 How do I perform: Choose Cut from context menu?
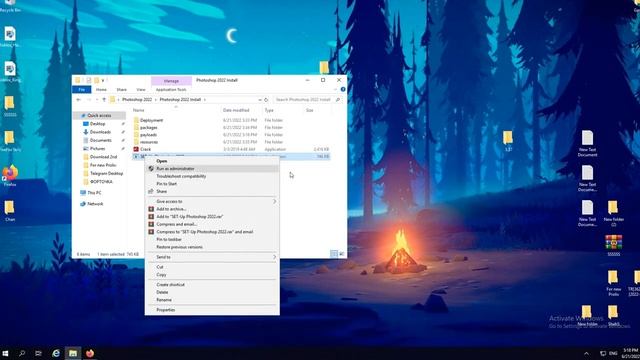[x=212, y=267]
